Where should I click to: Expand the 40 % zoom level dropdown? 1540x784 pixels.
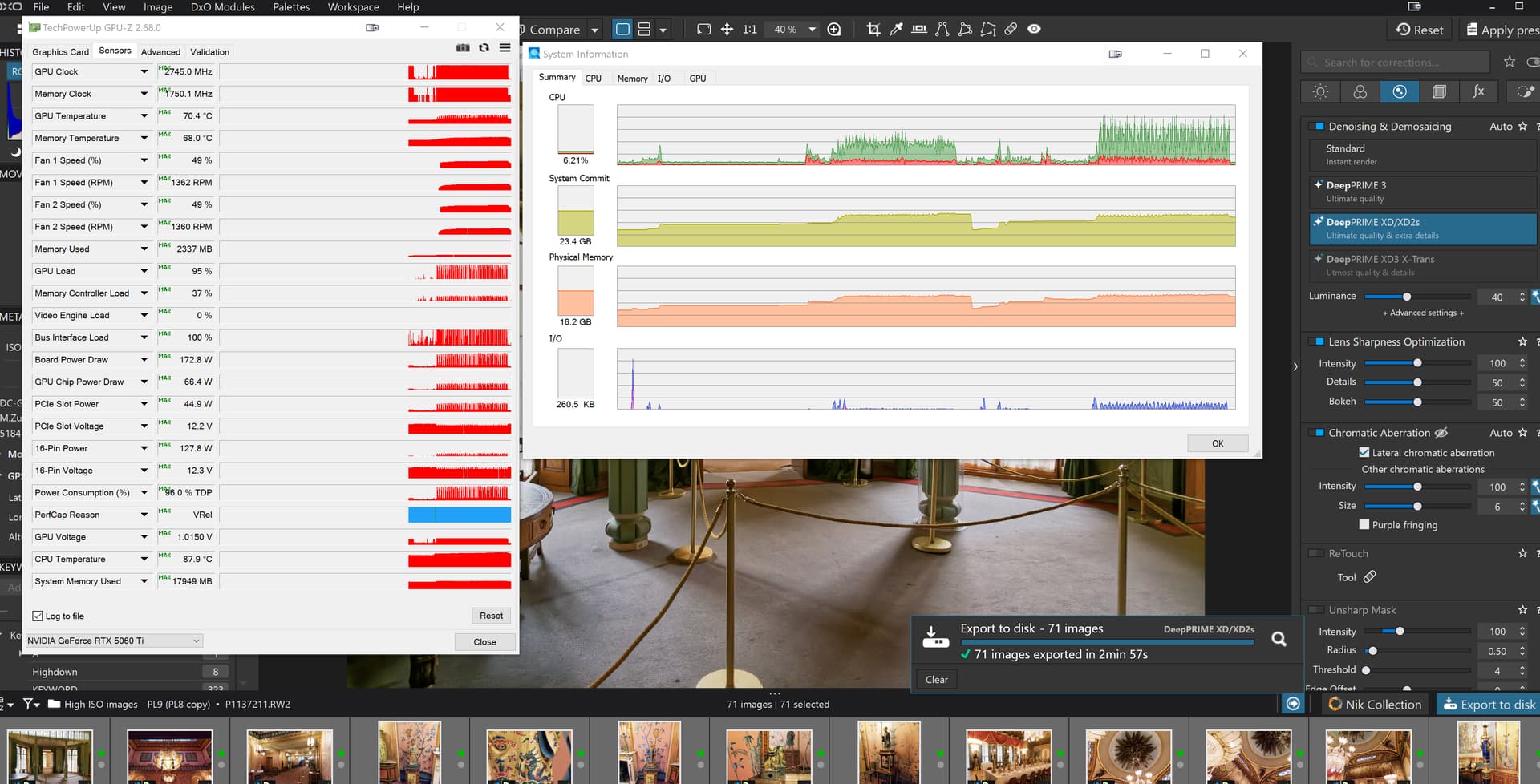pos(812,30)
